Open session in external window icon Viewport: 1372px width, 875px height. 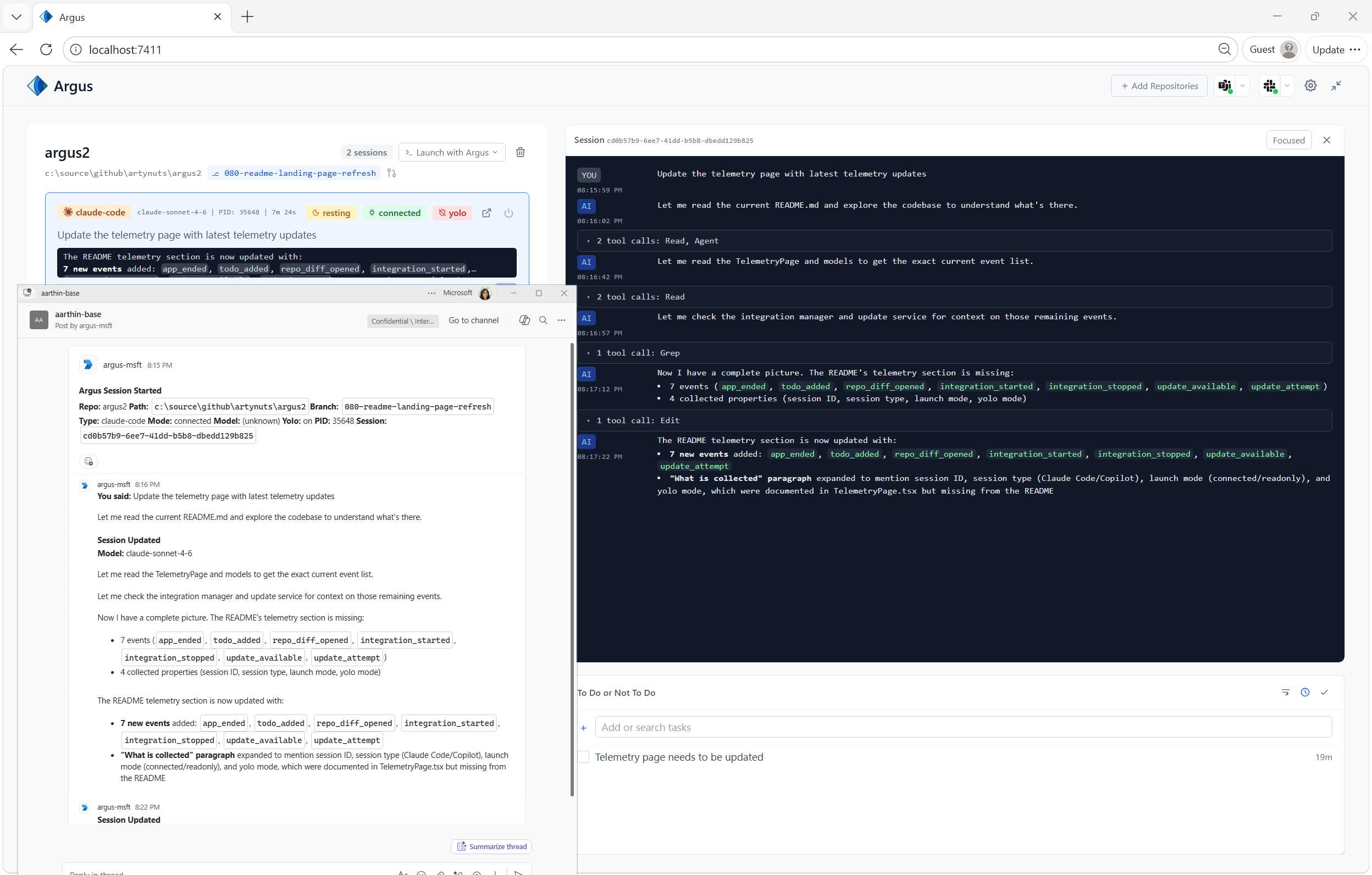coord(486,213)
